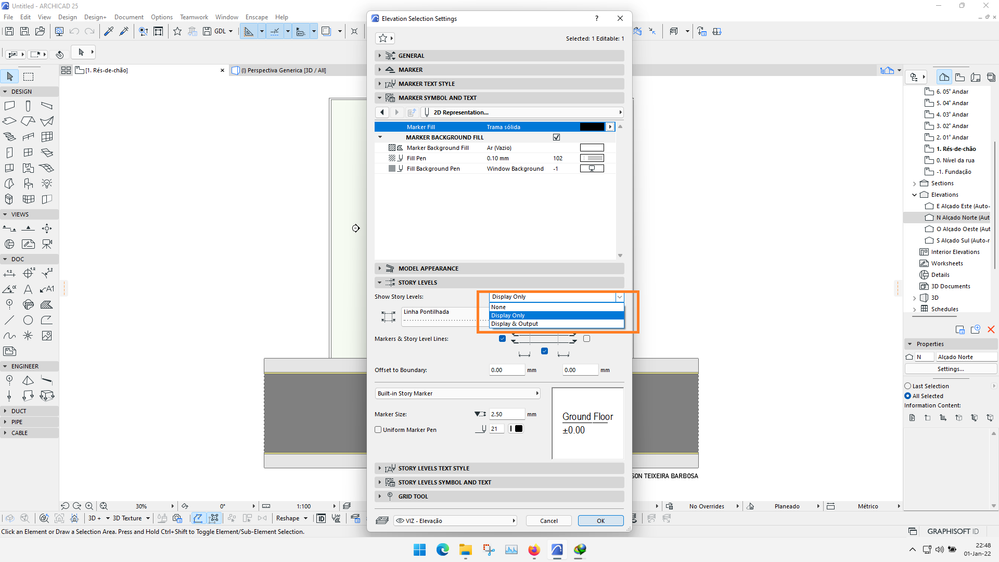Toggle right Markers & Story Level Lines checkbox
Image resolution: width=999 pixels, height=562 pixels.
(587, 338)
